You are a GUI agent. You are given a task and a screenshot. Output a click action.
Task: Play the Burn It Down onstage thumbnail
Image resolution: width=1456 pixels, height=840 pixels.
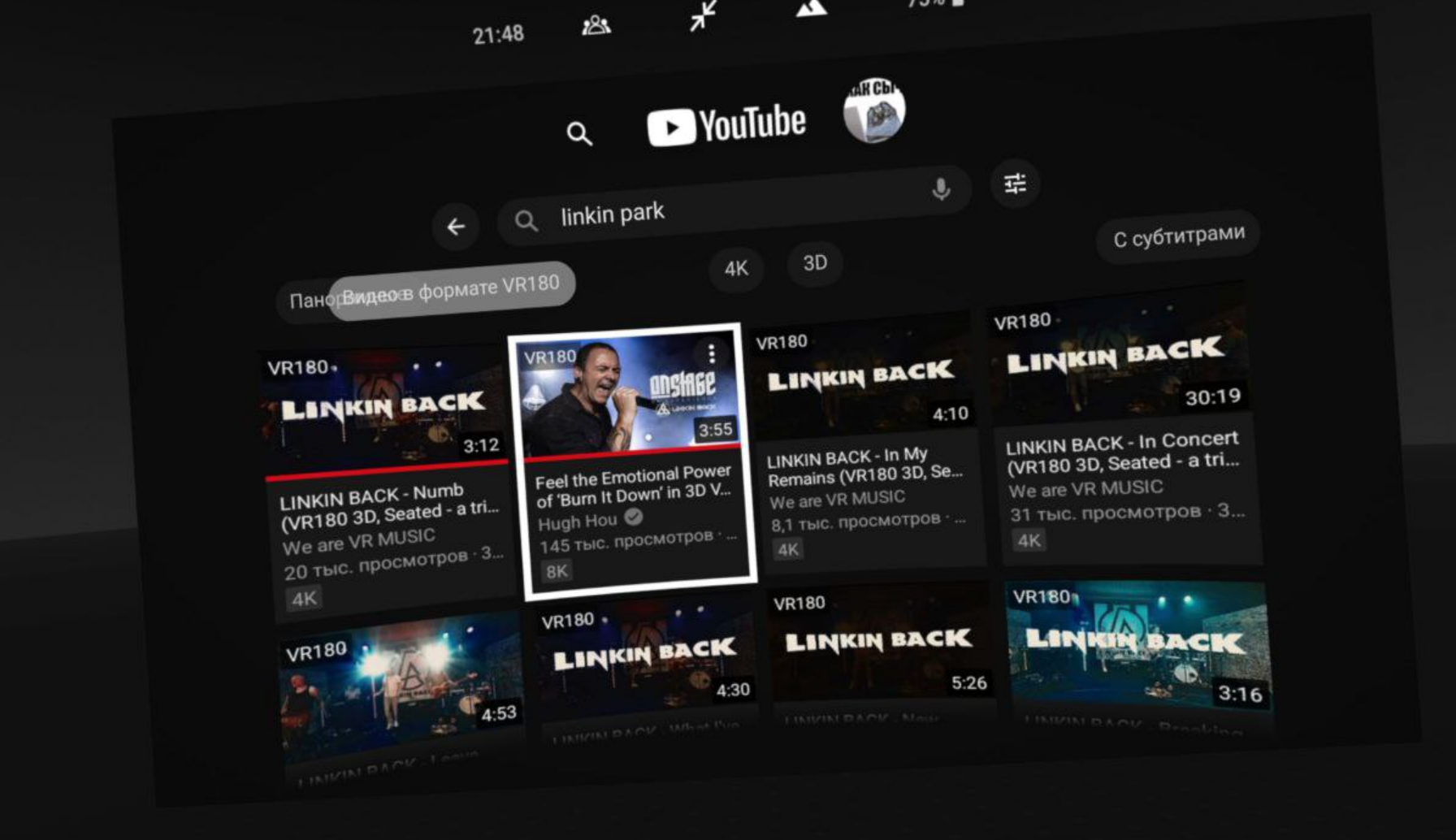coord(629,395)
